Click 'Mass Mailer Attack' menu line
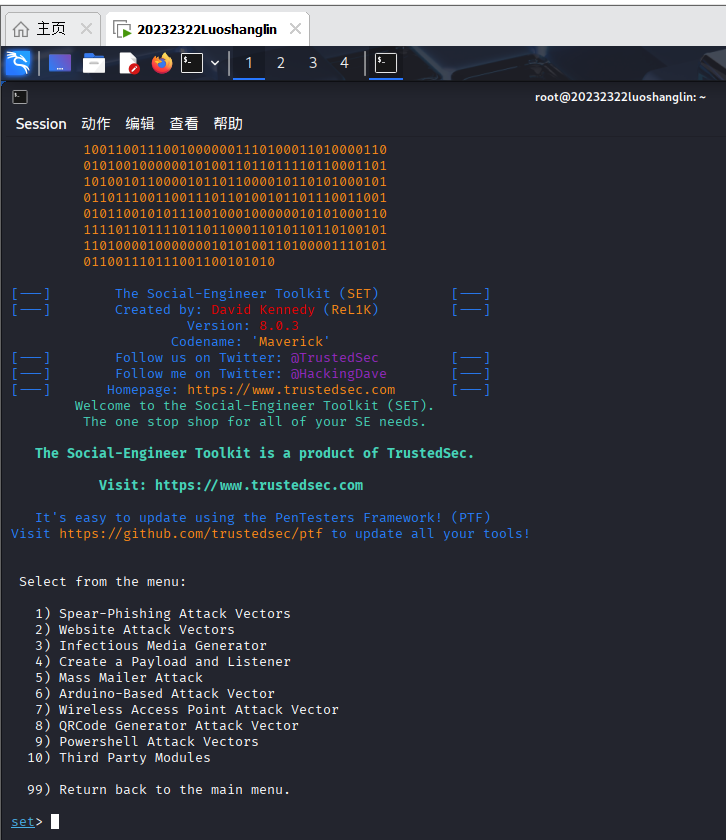726x840 pixels. (131, 678)
